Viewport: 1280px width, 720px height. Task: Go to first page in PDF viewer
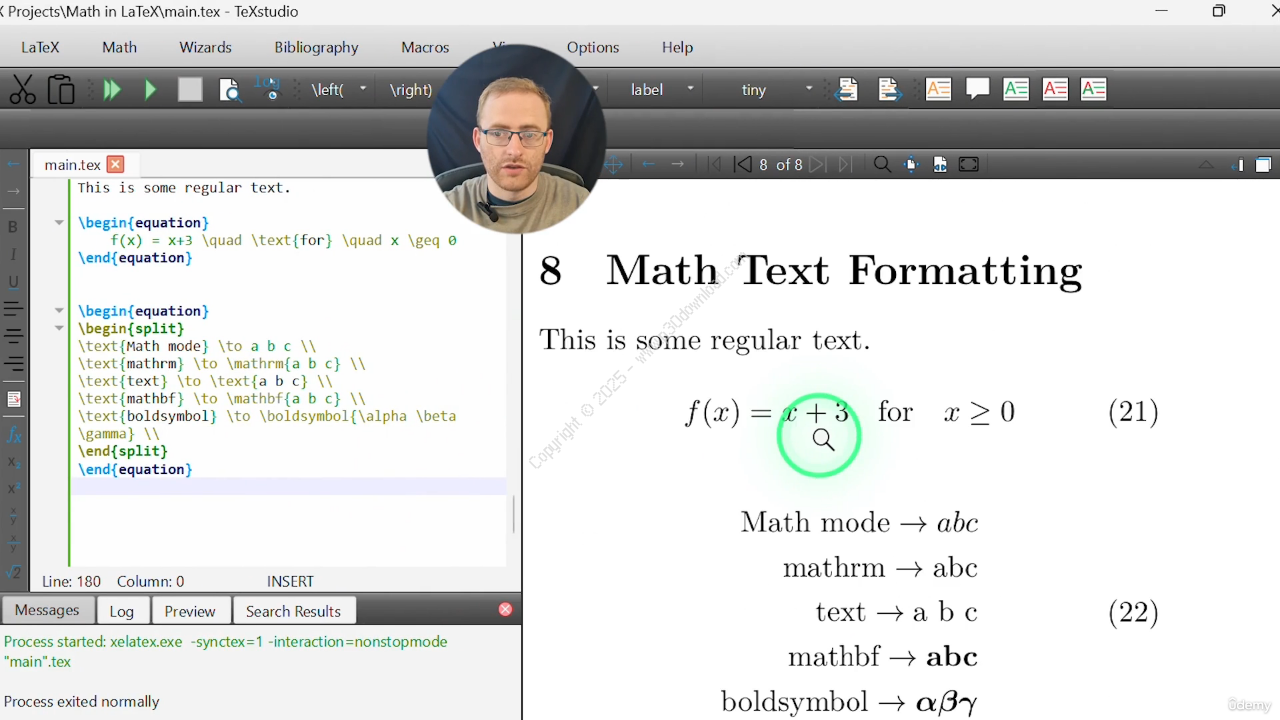tap(714, 165)
